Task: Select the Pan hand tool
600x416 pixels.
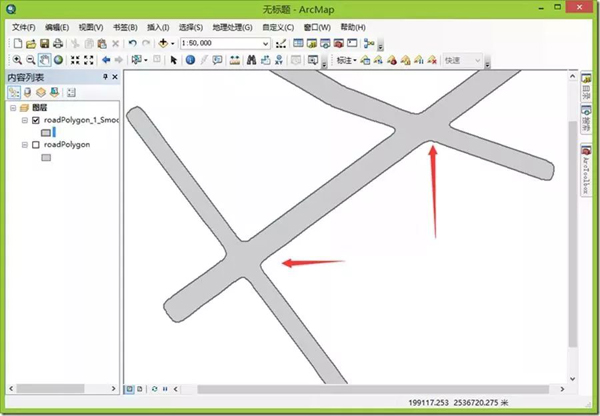Action: (44, 60)
